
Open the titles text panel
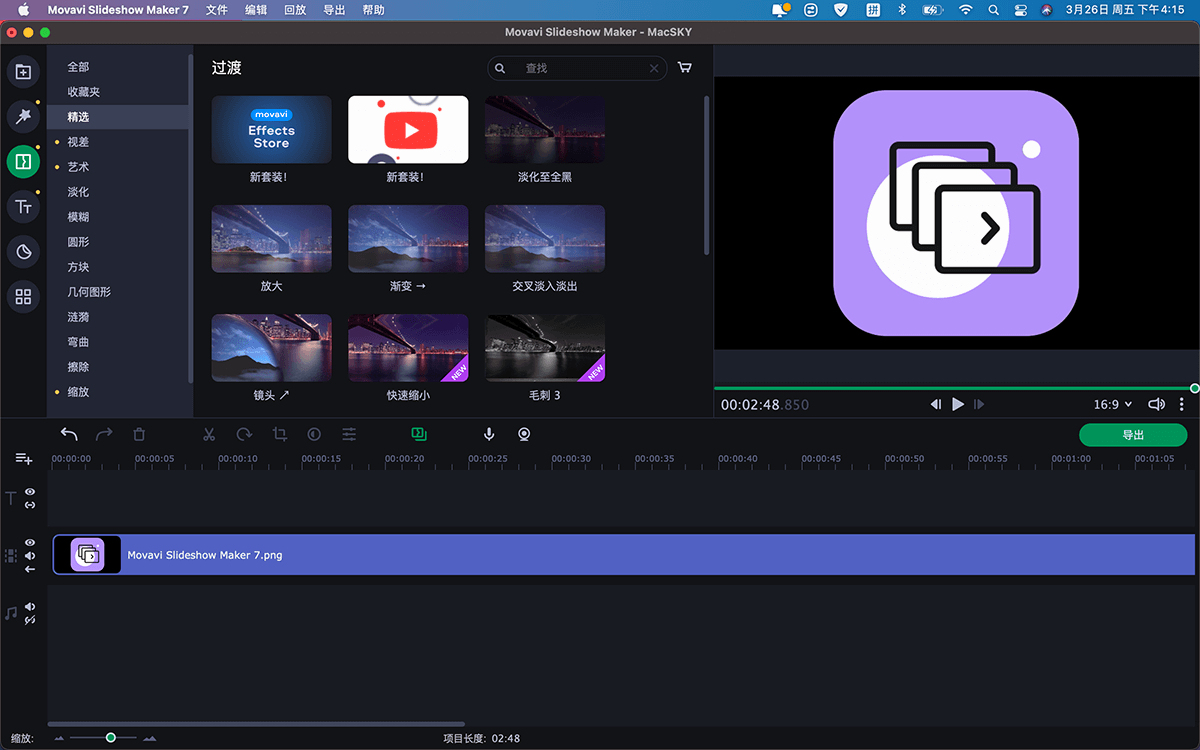tap(23, 207)
